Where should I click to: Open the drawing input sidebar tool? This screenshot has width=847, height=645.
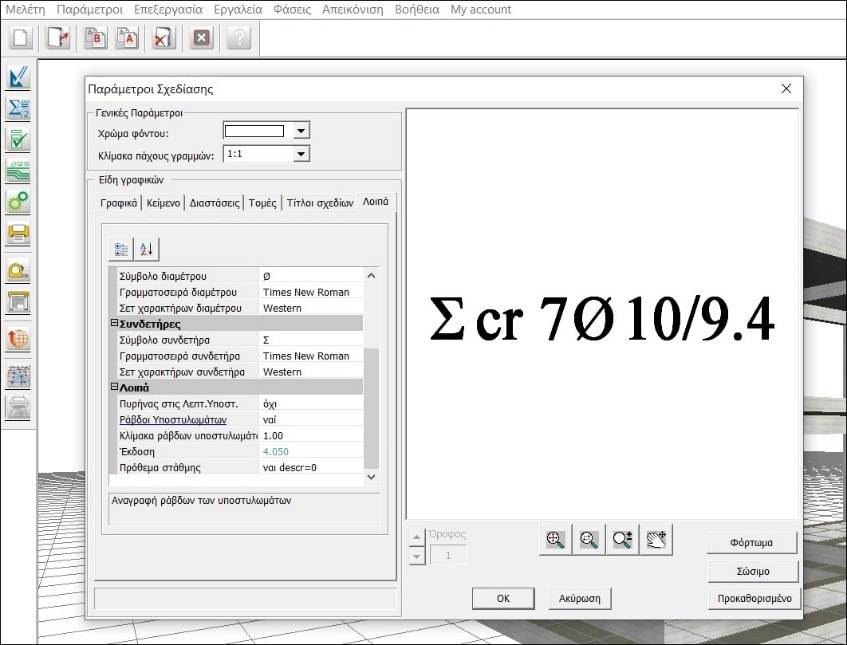click(x=18, y=77)
